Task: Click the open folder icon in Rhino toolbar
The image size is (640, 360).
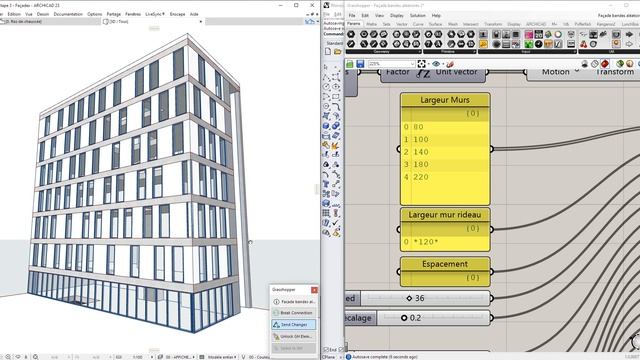Action: tap(338, 52)
